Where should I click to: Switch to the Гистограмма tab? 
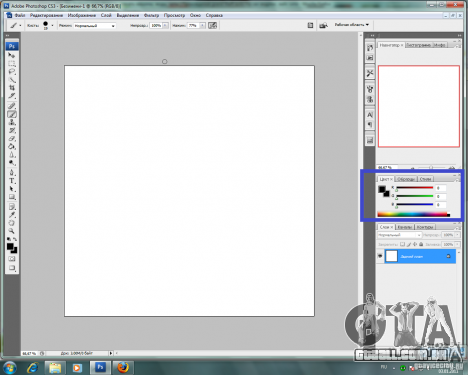(419, 45)
